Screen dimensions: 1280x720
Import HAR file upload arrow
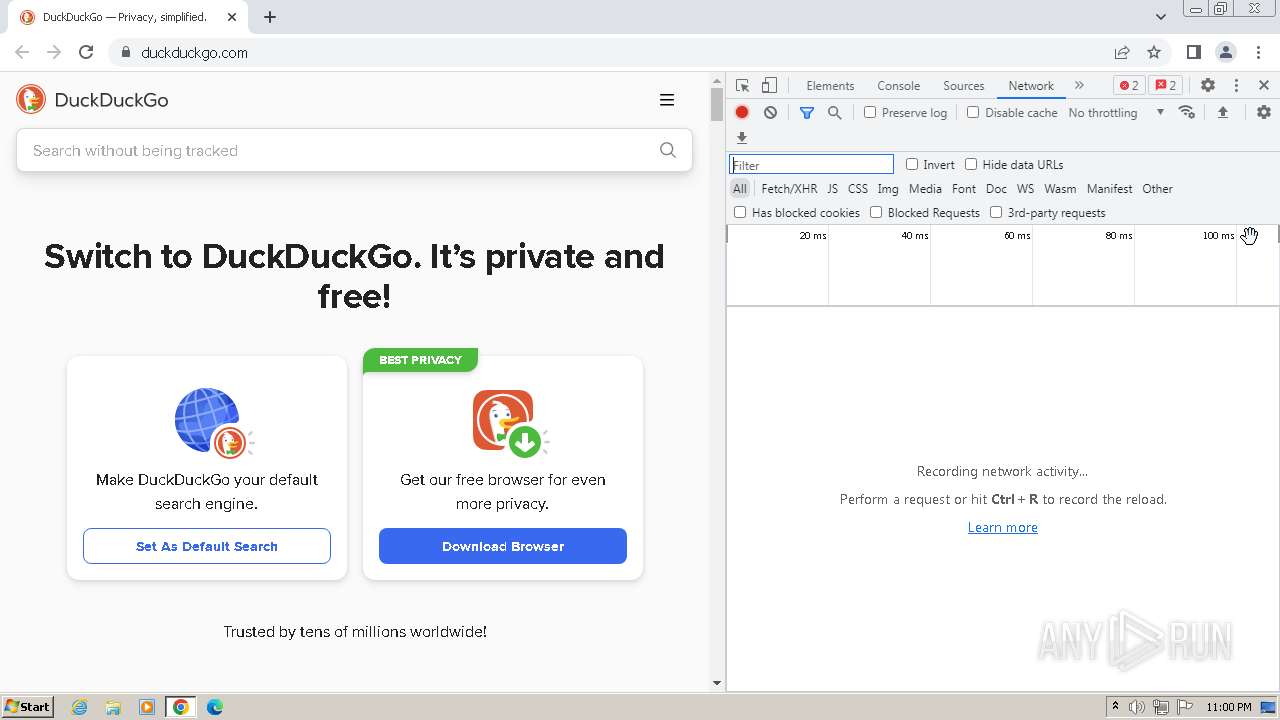(x=1222, y=113)
